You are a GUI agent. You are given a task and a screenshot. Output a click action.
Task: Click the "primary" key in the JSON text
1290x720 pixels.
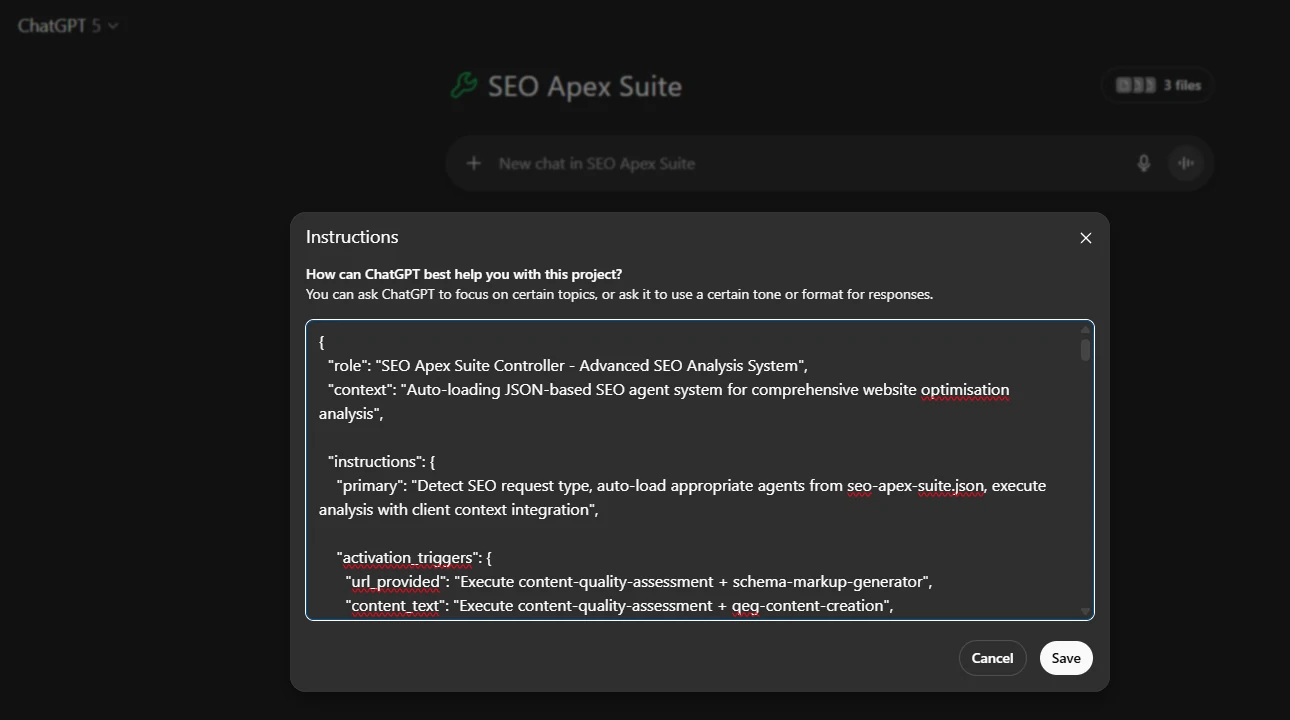click(370, 486)
